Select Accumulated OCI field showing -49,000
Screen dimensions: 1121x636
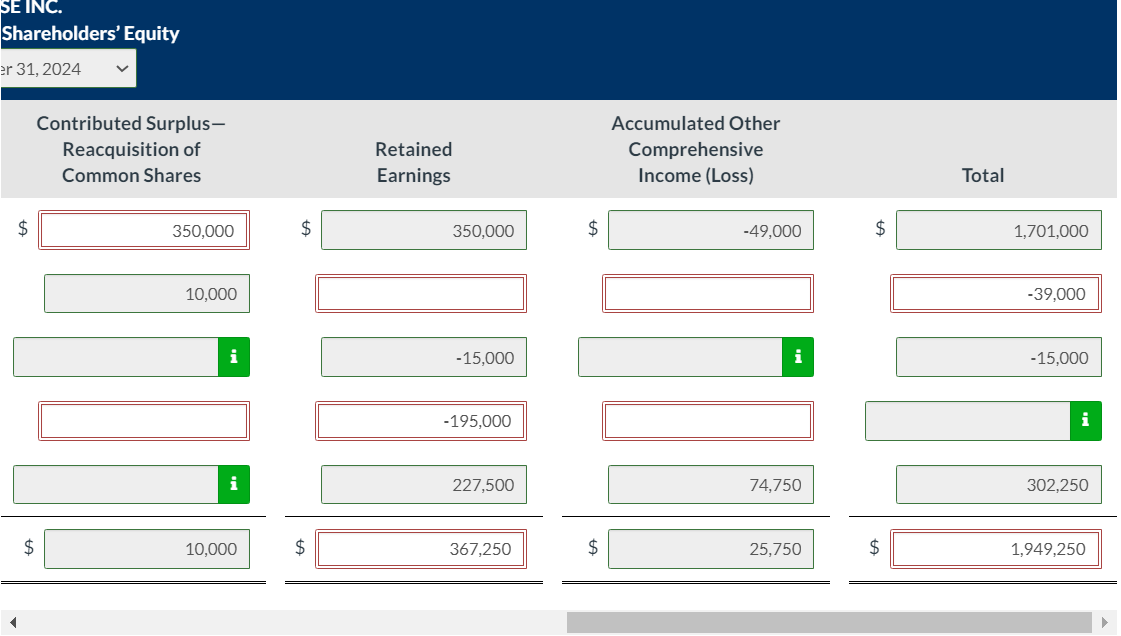pos(711,230)
